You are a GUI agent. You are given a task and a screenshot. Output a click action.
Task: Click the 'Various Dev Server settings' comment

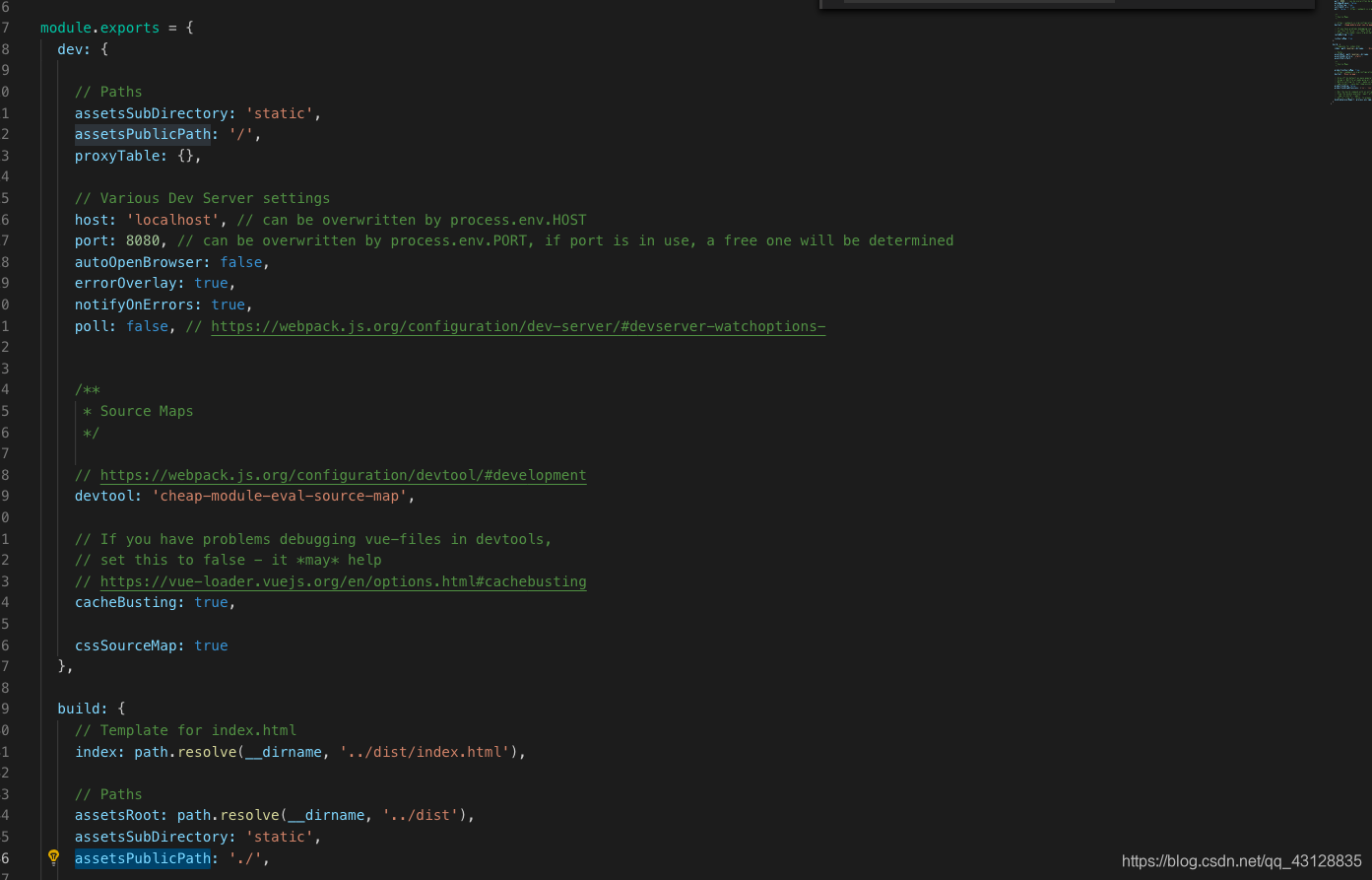tap(203, 198)
